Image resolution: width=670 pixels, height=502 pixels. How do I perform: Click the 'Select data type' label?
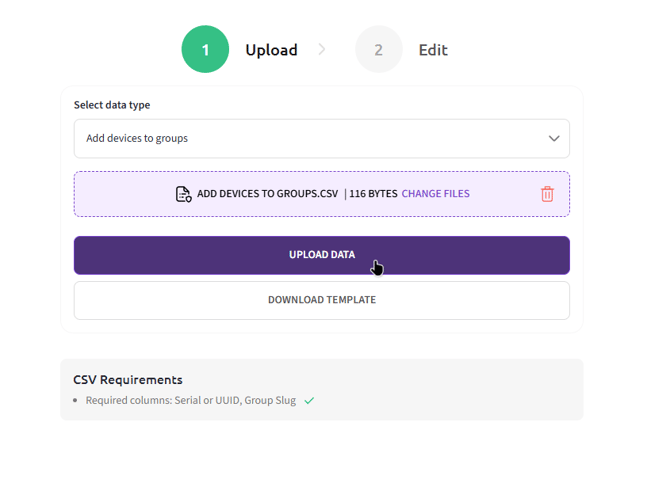112,105
